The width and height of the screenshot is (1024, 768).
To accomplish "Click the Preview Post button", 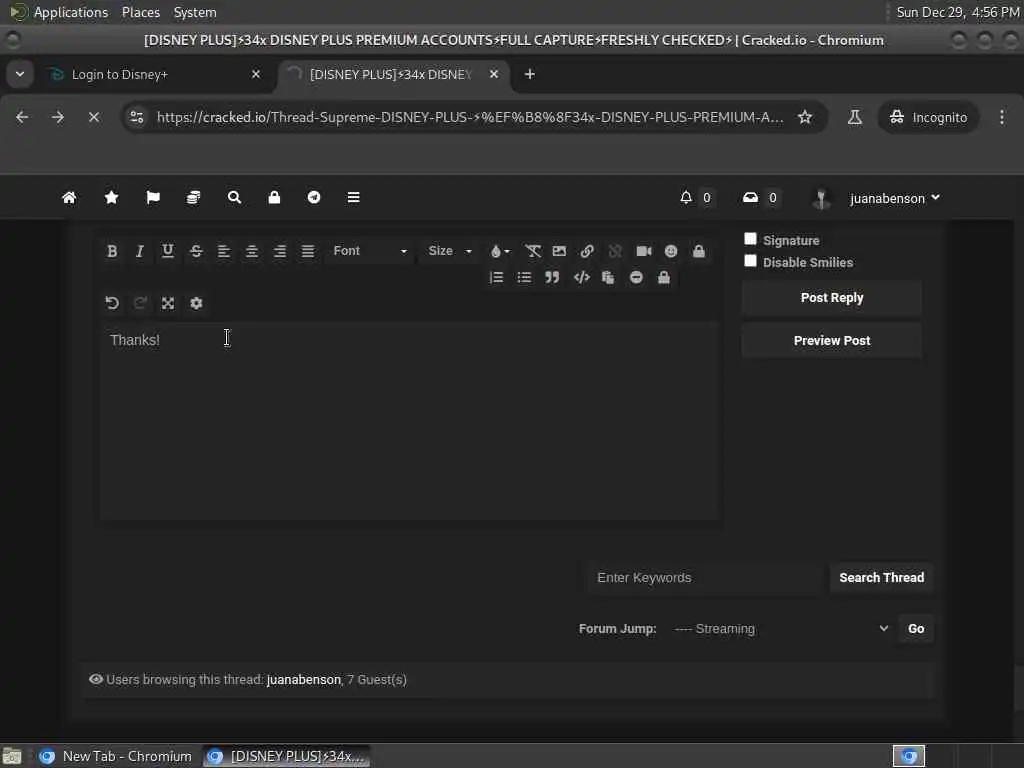I will pos(831,341).
